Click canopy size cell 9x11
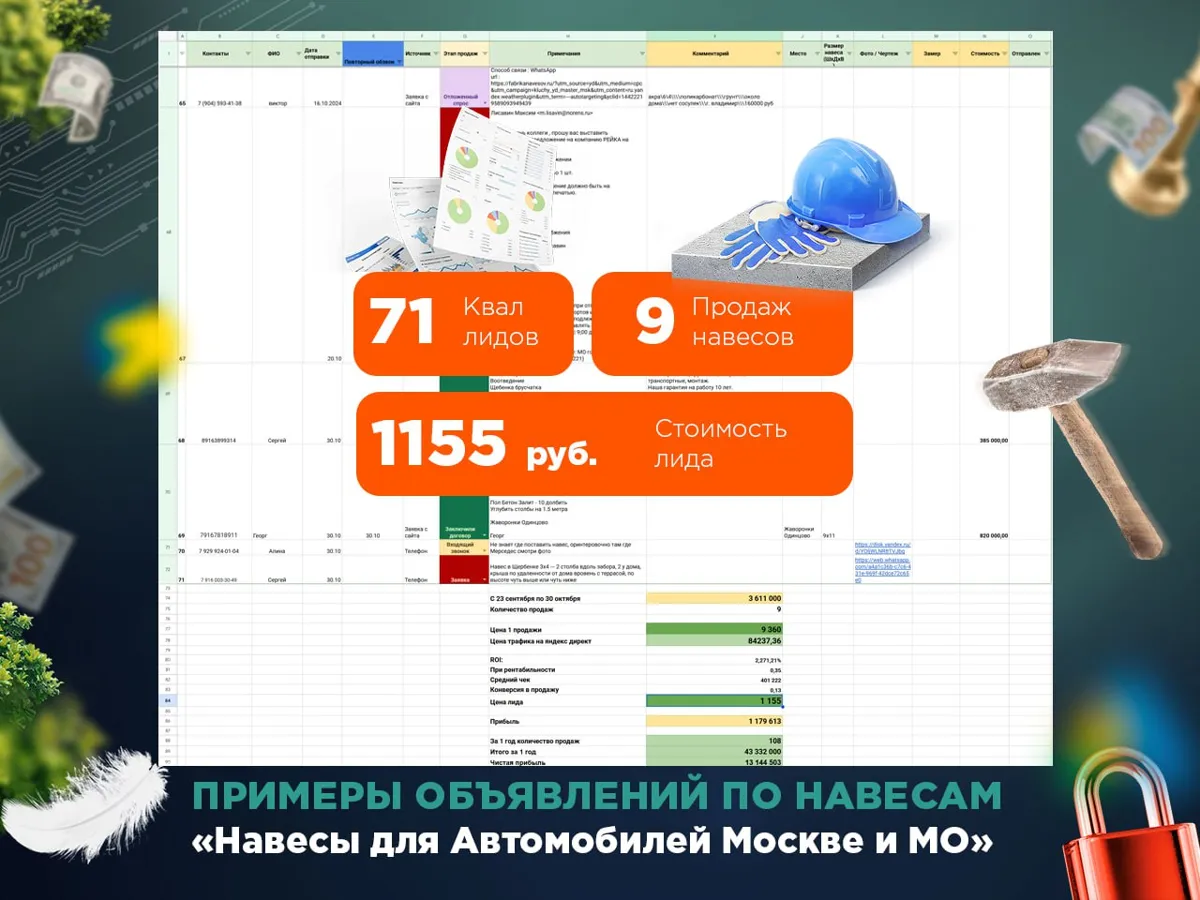Image resolution: width=1200 pixels, height=900 pixels. tap(829, 535)
